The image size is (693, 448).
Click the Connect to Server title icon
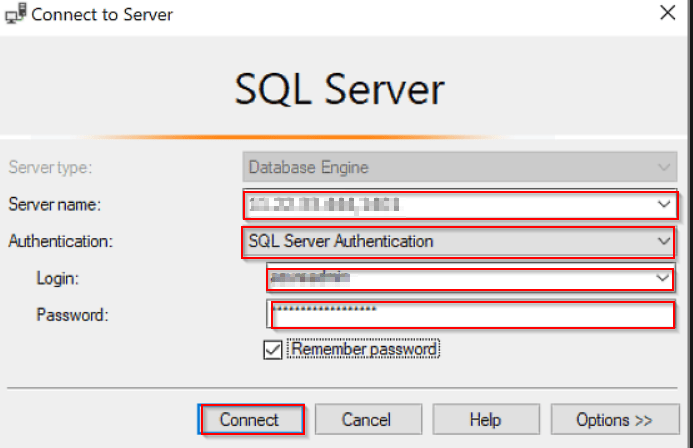(x=16, y=13)
